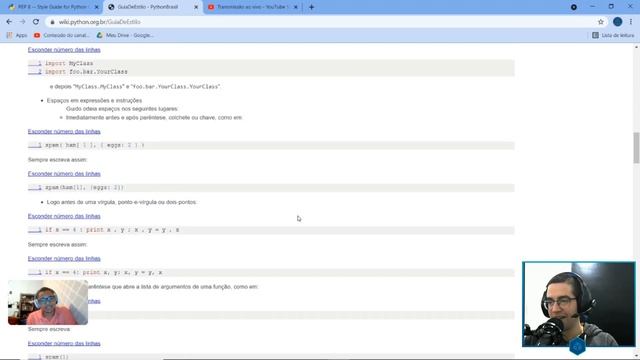The width and height of the screenshot is (640, 360).
Task: Click line number 1 of import MyClass
Action: pos(35,64)
